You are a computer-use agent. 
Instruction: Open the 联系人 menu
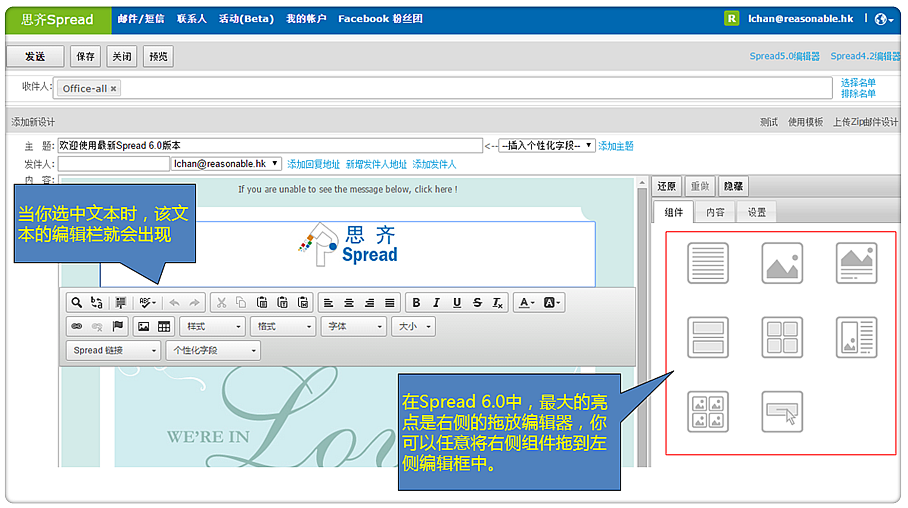pyautogui.click(x=192, y=19)
